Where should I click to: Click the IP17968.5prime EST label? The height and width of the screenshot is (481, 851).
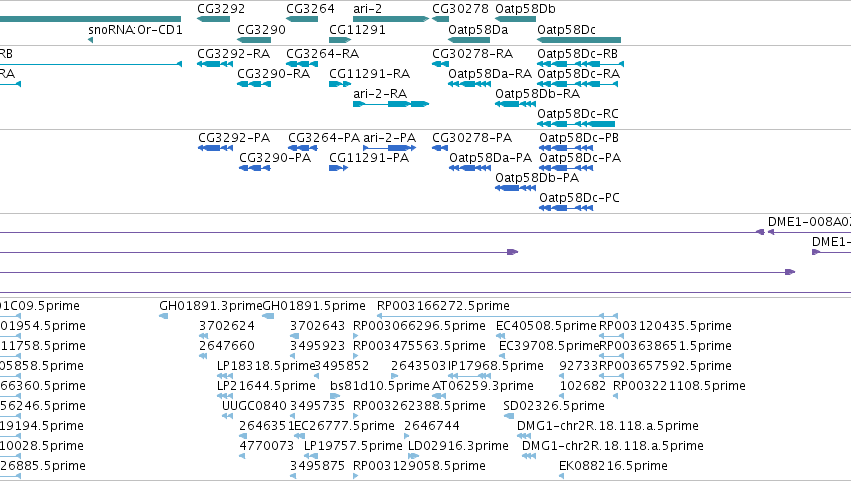pos(496,366)
